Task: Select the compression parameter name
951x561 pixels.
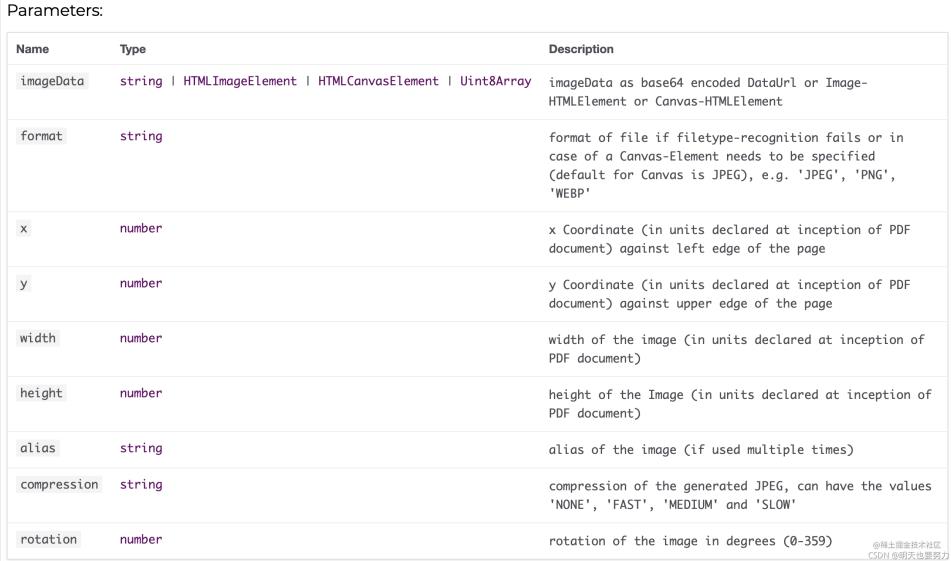Action: pyautogui.click(x=59, y=484)
